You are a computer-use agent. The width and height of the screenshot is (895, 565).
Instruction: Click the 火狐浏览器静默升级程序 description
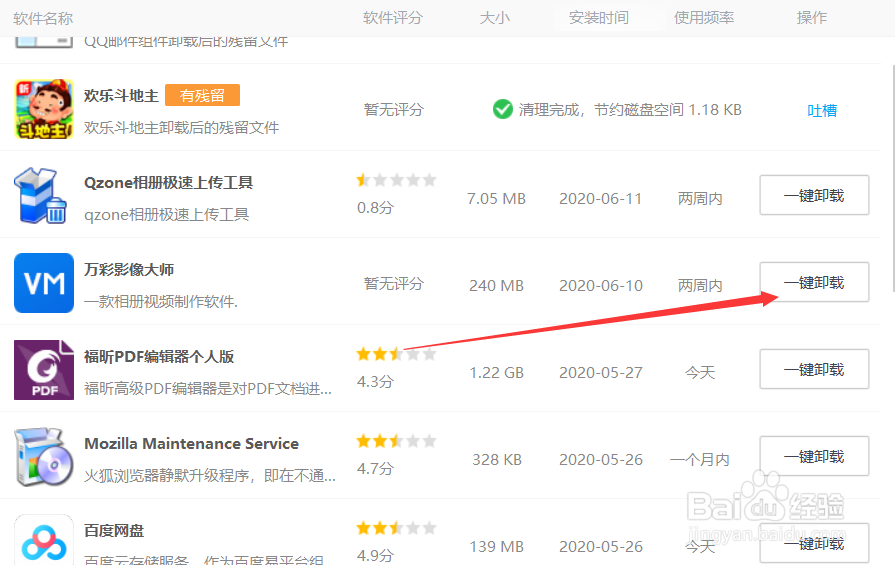[210, 475]
